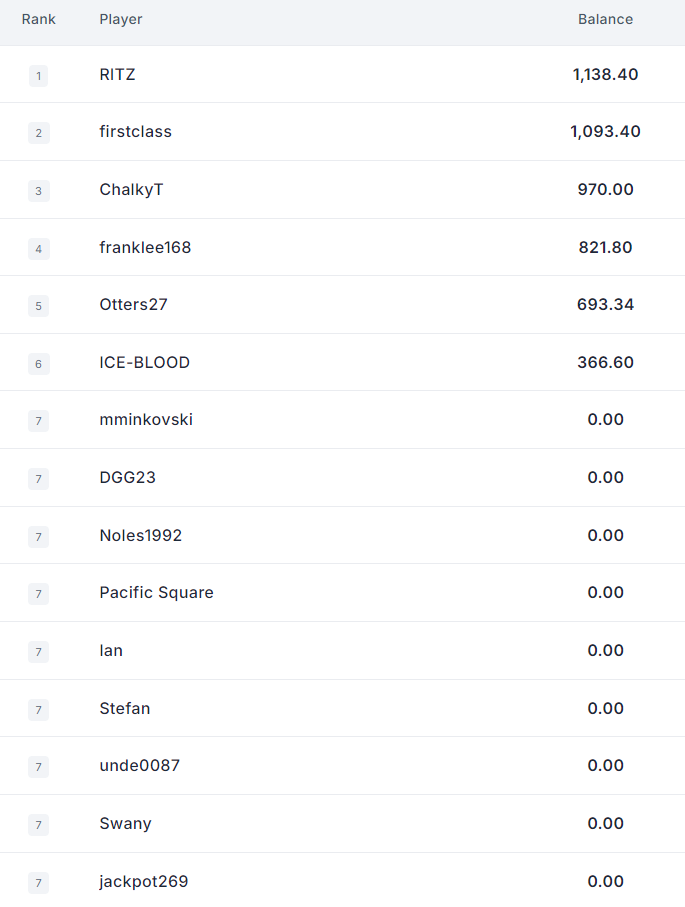This screenshot has height=907, width=685.
Task: Click the rank badge next to mminkovski
Action: click(x=39, y=421)
